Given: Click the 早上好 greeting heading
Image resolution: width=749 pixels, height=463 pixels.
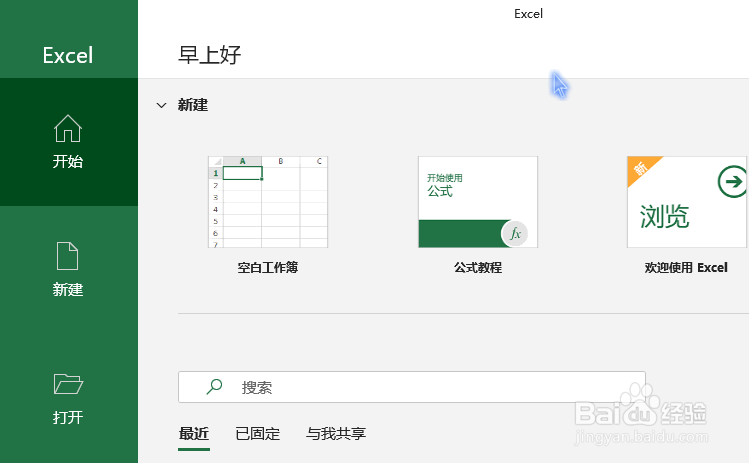Looking at the screenshot, I should pos(210,55).
